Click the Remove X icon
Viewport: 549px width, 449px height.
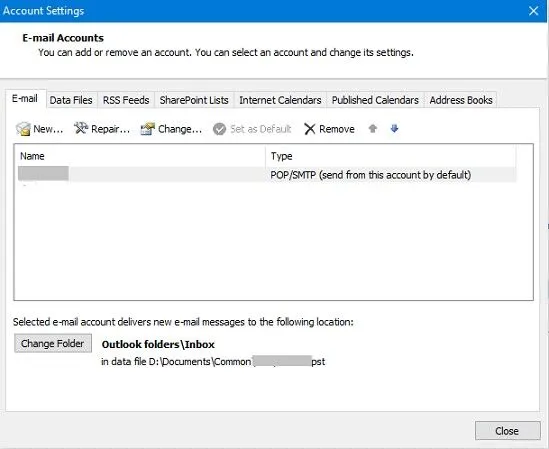point(310,129)
